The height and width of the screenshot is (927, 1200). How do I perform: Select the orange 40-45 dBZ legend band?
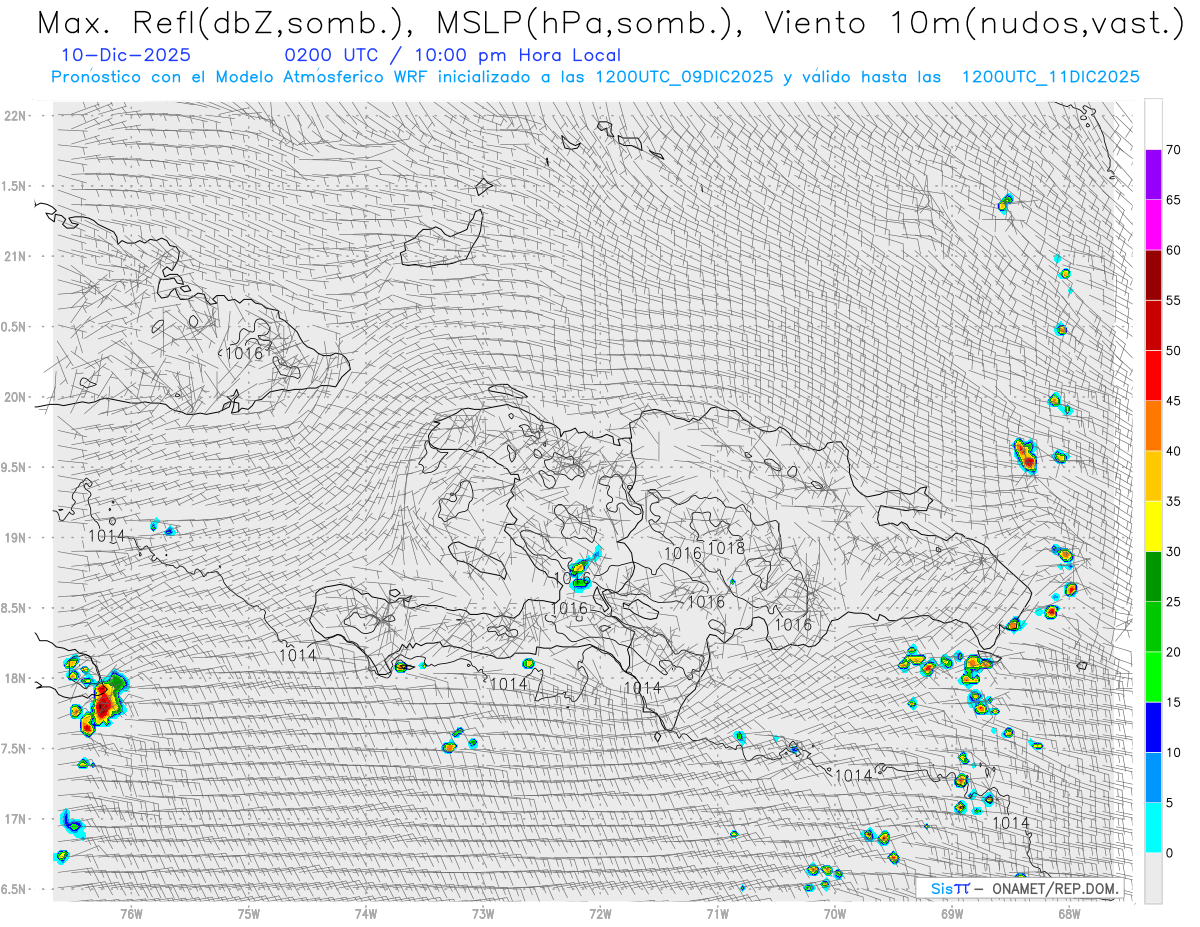[1153, 426]
